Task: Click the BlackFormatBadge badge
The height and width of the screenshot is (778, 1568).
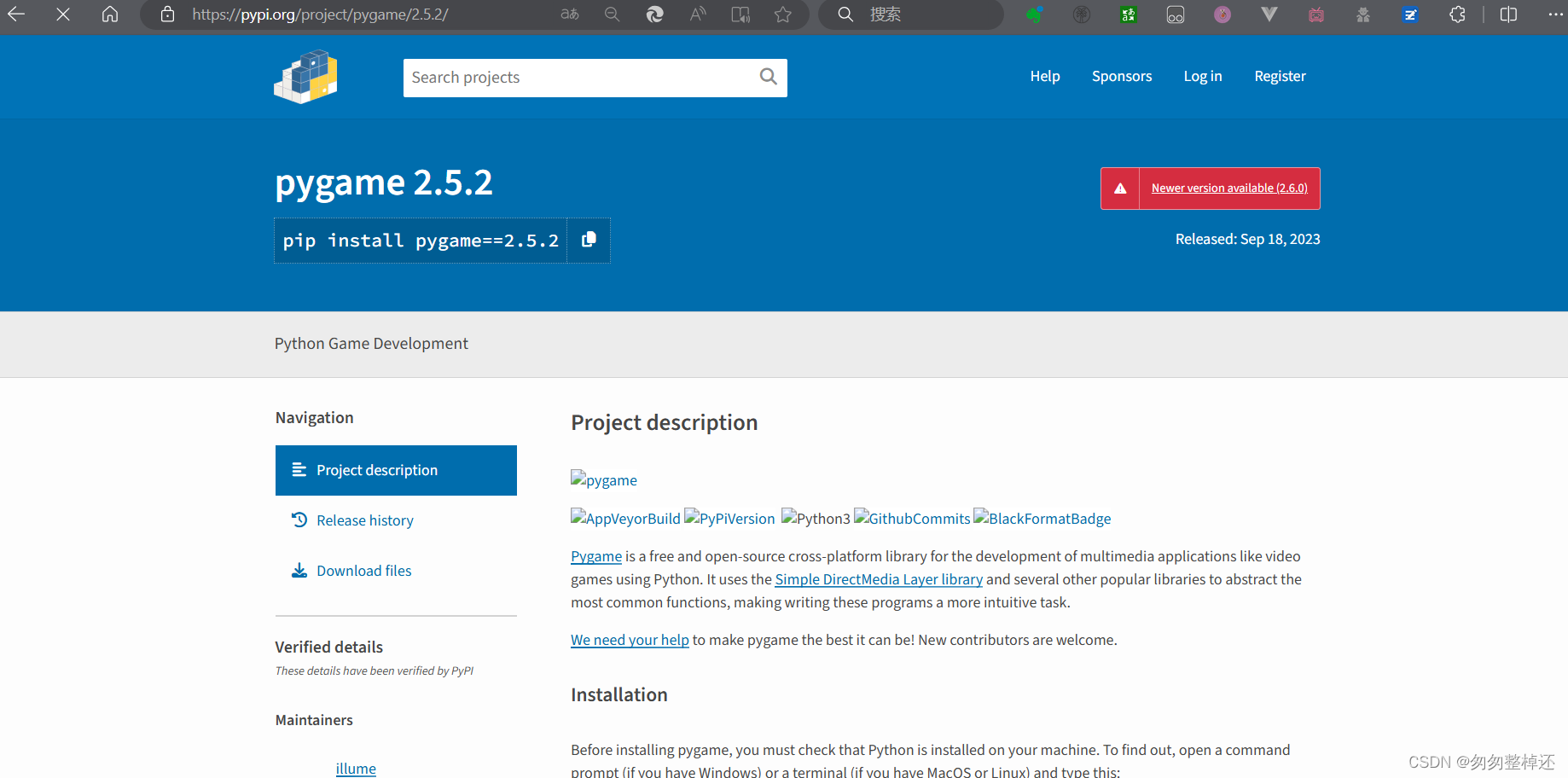Action: pyautogui.click(x=1042, y=518)
